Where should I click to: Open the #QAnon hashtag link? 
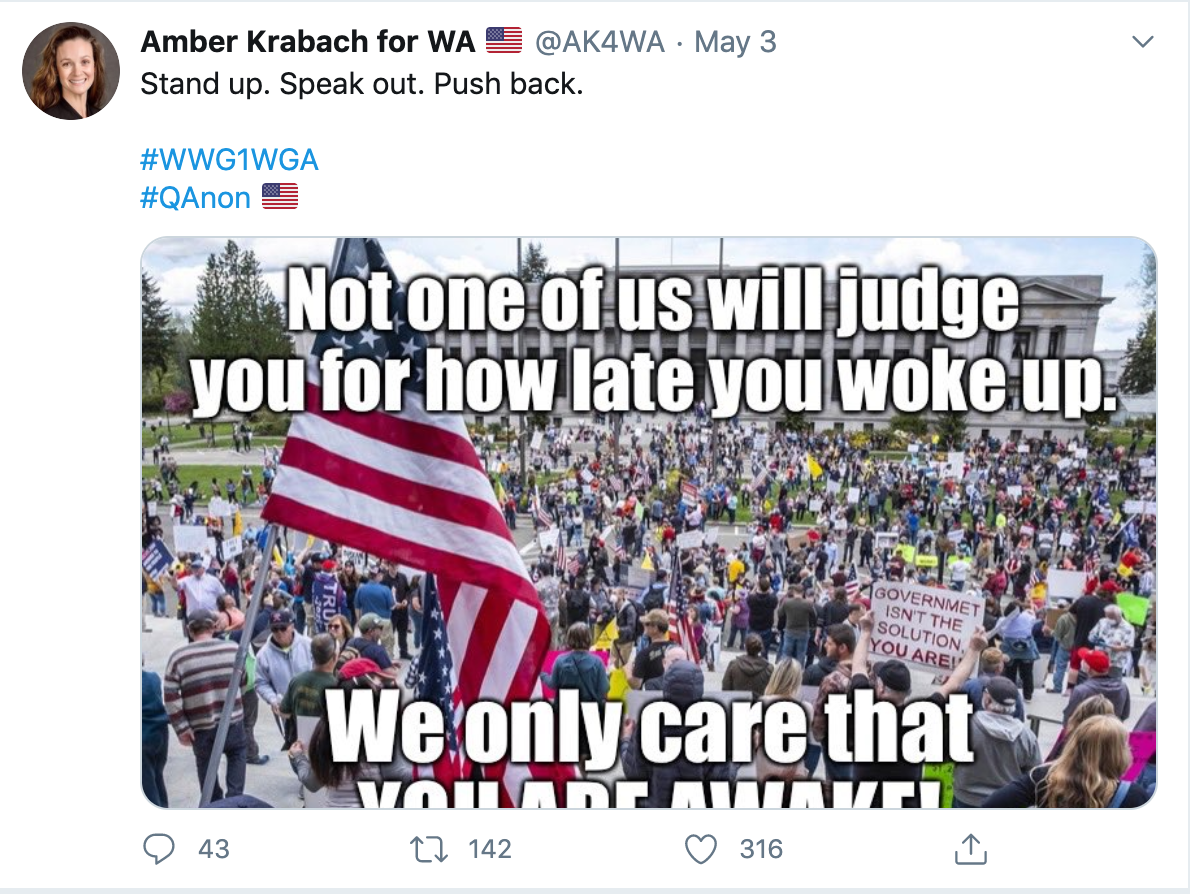(196, 198)
